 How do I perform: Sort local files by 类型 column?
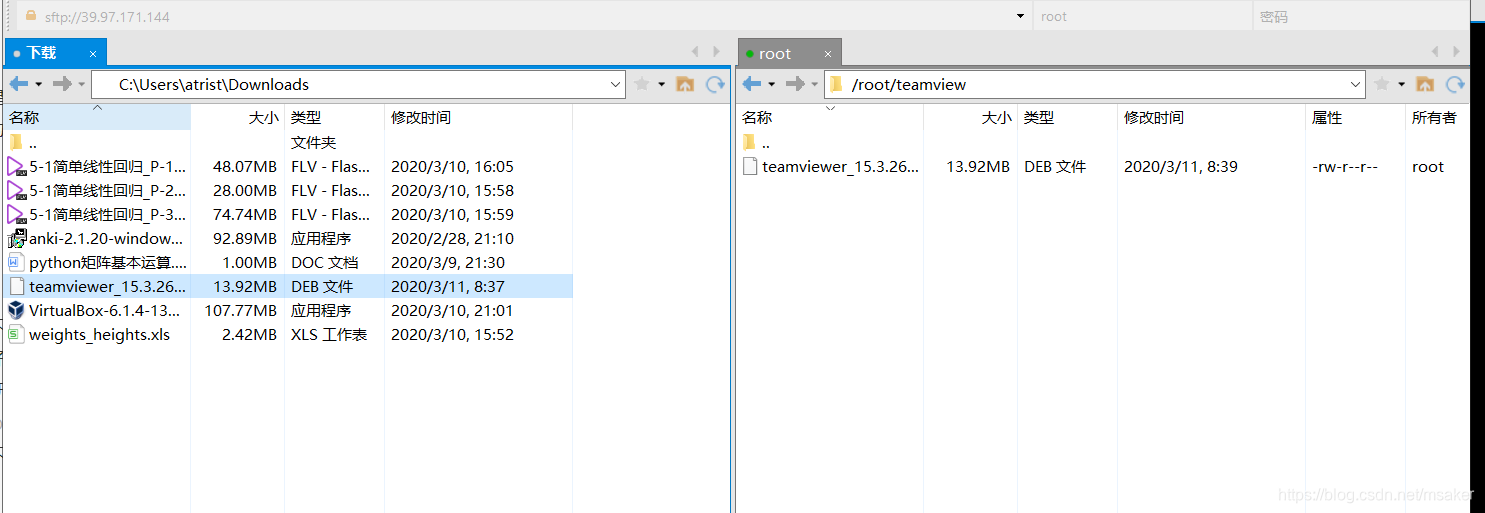point(335,117)
